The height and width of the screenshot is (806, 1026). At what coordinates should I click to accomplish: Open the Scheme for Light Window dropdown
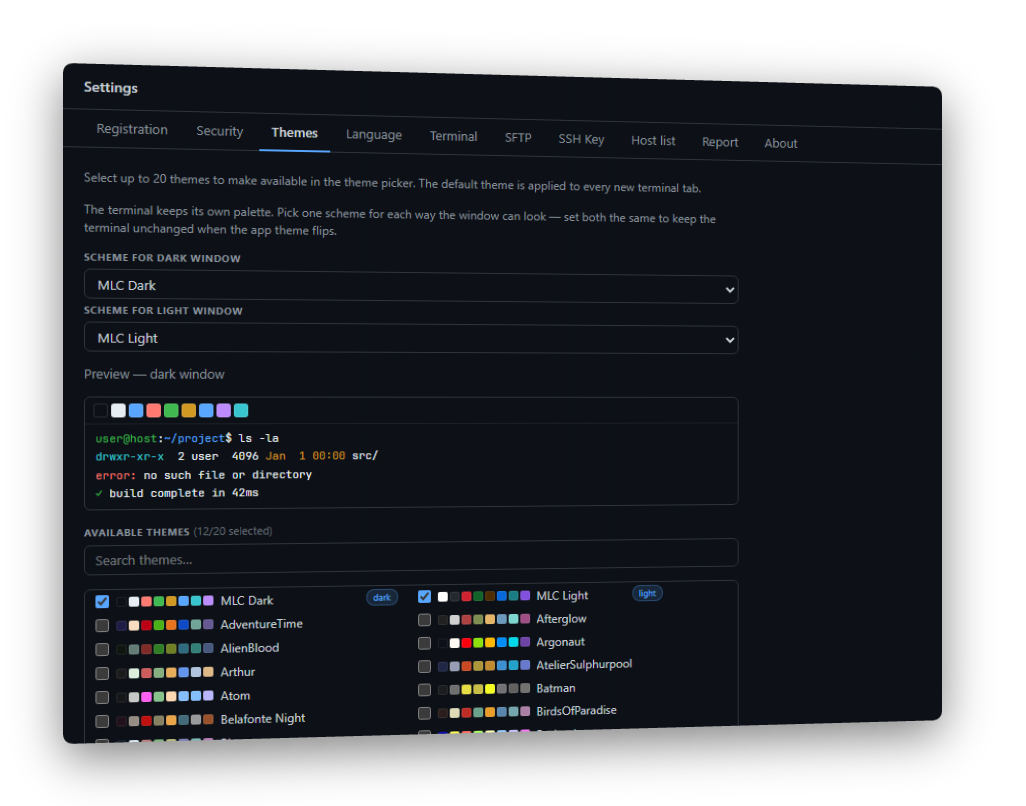point(411,339)
